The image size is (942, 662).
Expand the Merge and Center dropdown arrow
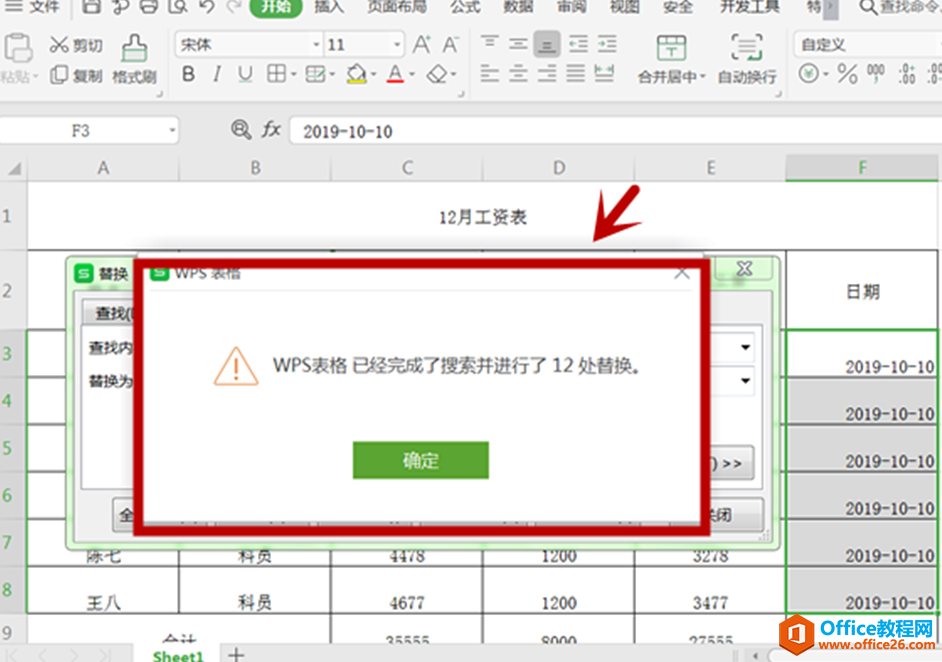click(x=702, y=77)
